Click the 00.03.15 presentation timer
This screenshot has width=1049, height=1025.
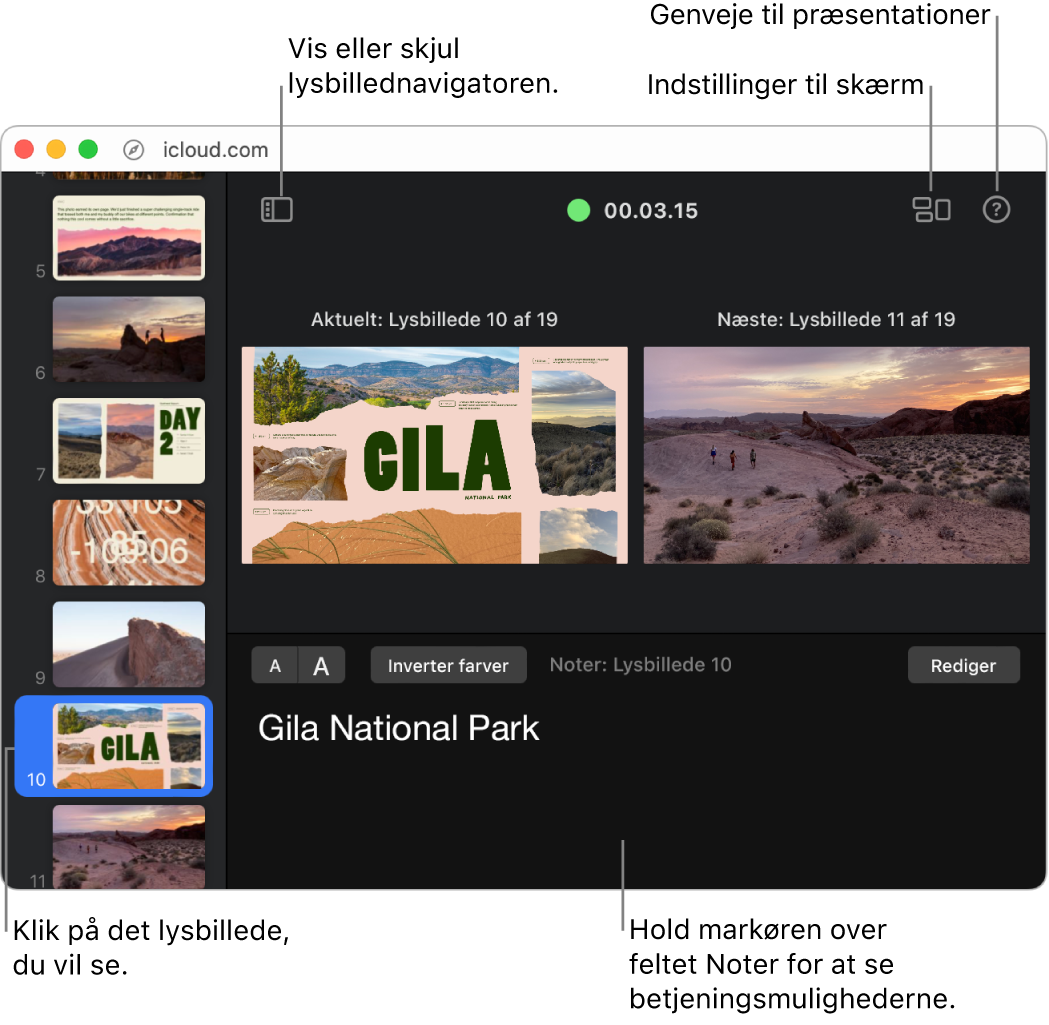[650, 211]
